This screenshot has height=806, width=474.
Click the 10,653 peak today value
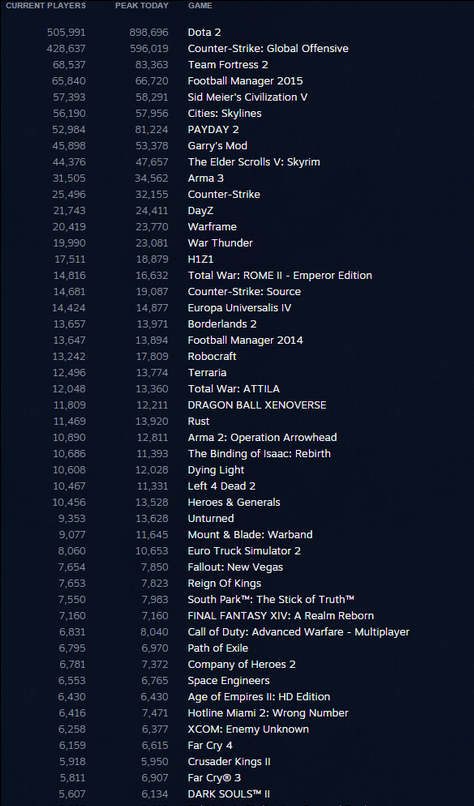(152, 551)
